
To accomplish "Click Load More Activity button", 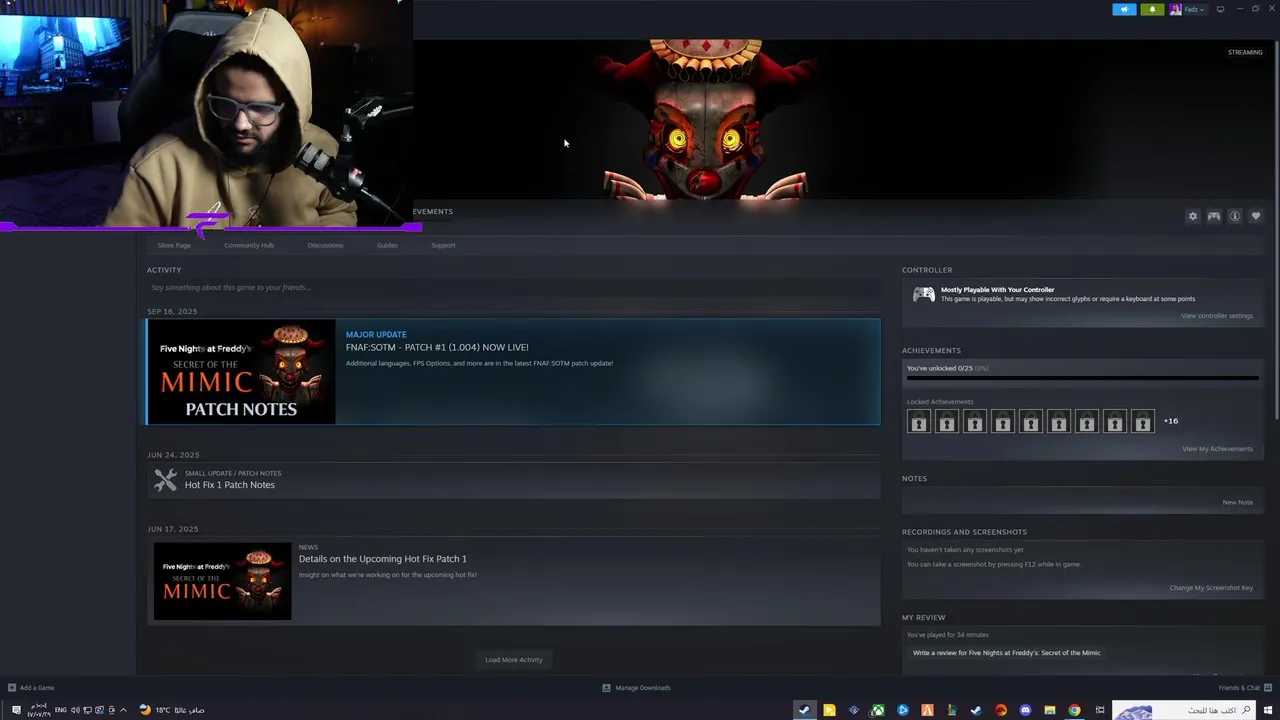I will click(514, 660).
